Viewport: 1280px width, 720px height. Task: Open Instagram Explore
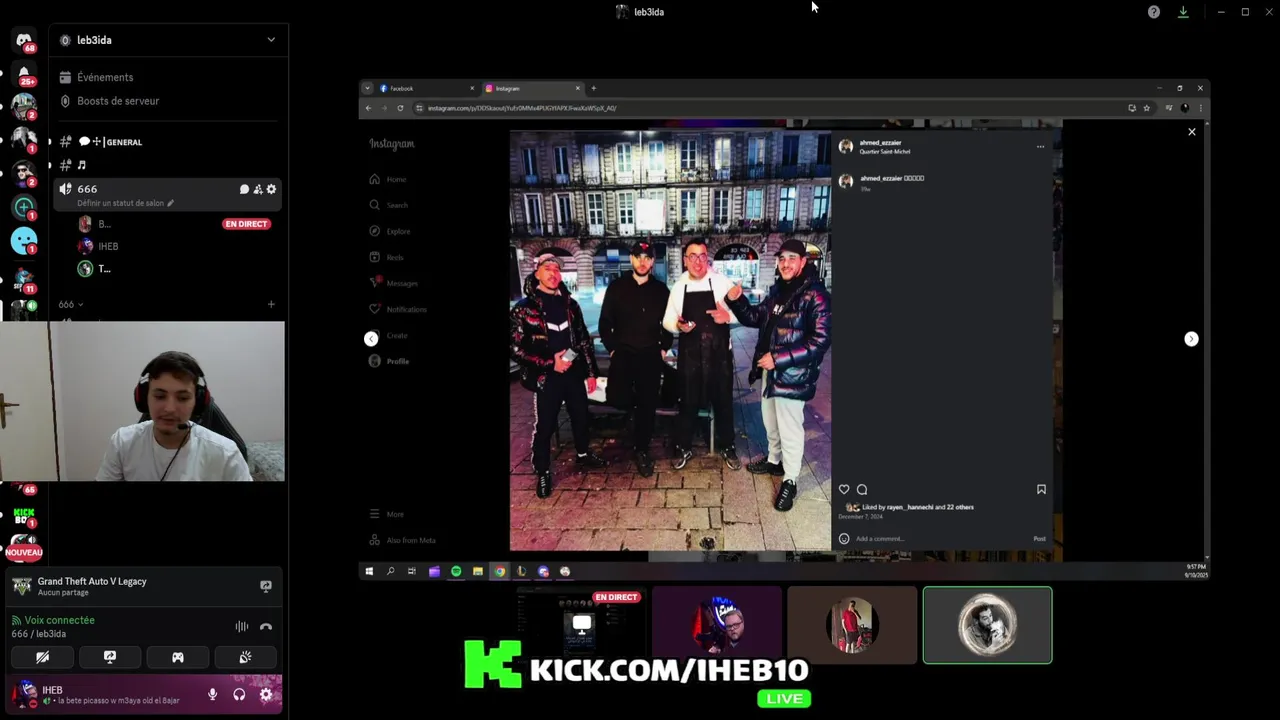click(x=389, y=231)
